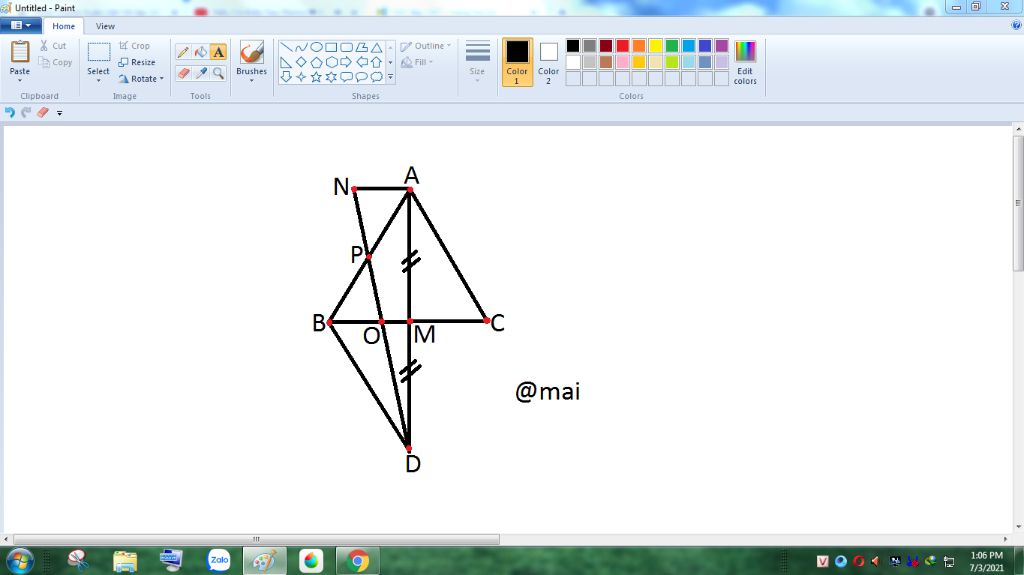Choose the Oval shape

click(316, 47)
